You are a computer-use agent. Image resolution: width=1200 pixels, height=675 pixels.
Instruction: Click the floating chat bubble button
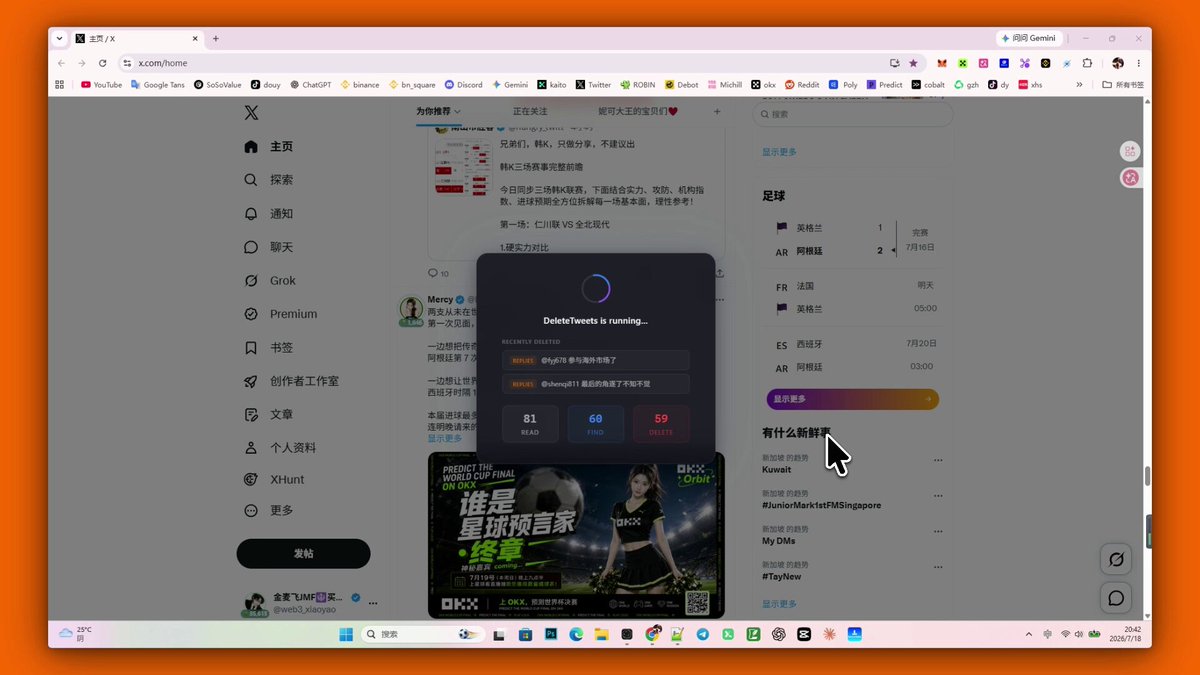pyautogui.click(x=1116, y=598)
